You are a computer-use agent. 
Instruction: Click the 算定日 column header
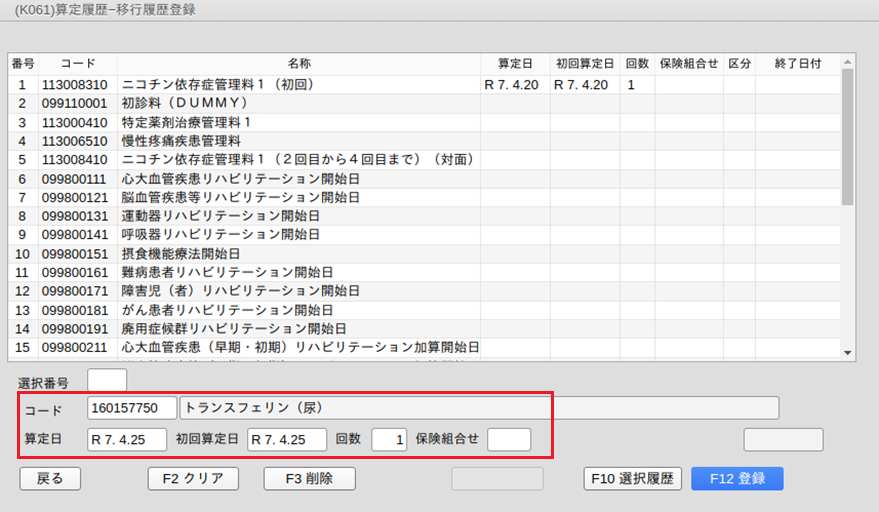[514, 63]
